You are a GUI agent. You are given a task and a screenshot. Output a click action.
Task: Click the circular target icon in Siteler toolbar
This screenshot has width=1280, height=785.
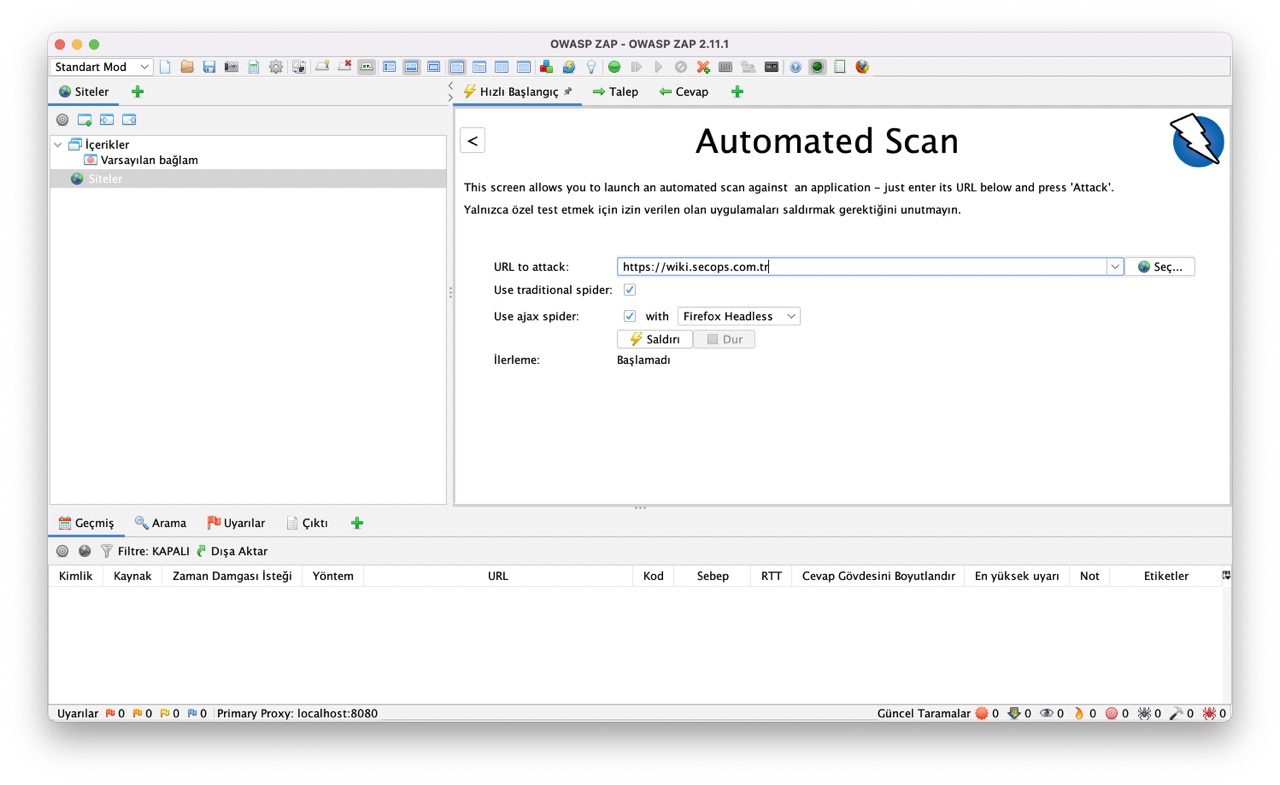tap(62, 120)
